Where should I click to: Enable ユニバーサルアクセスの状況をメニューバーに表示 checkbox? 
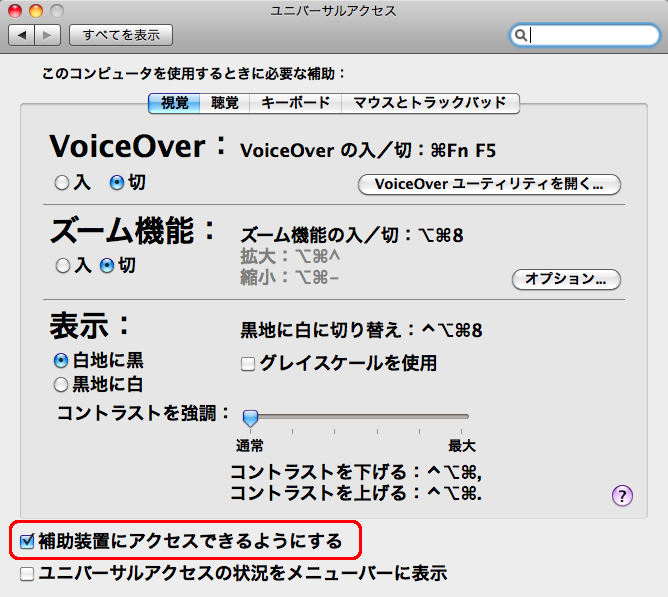pos(27,574)
